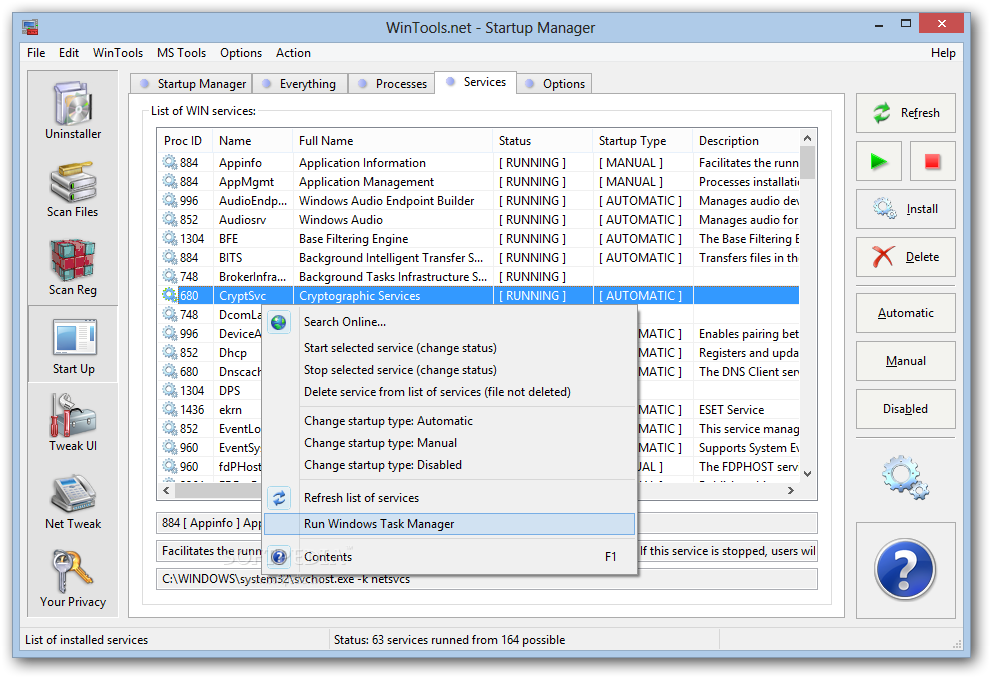Open the Scan Reg tool

click(73, 267)
